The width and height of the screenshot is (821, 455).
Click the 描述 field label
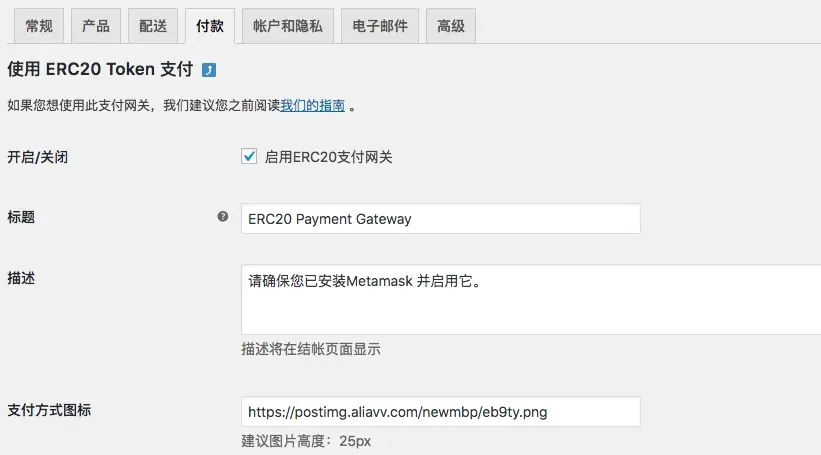point(21,278)
